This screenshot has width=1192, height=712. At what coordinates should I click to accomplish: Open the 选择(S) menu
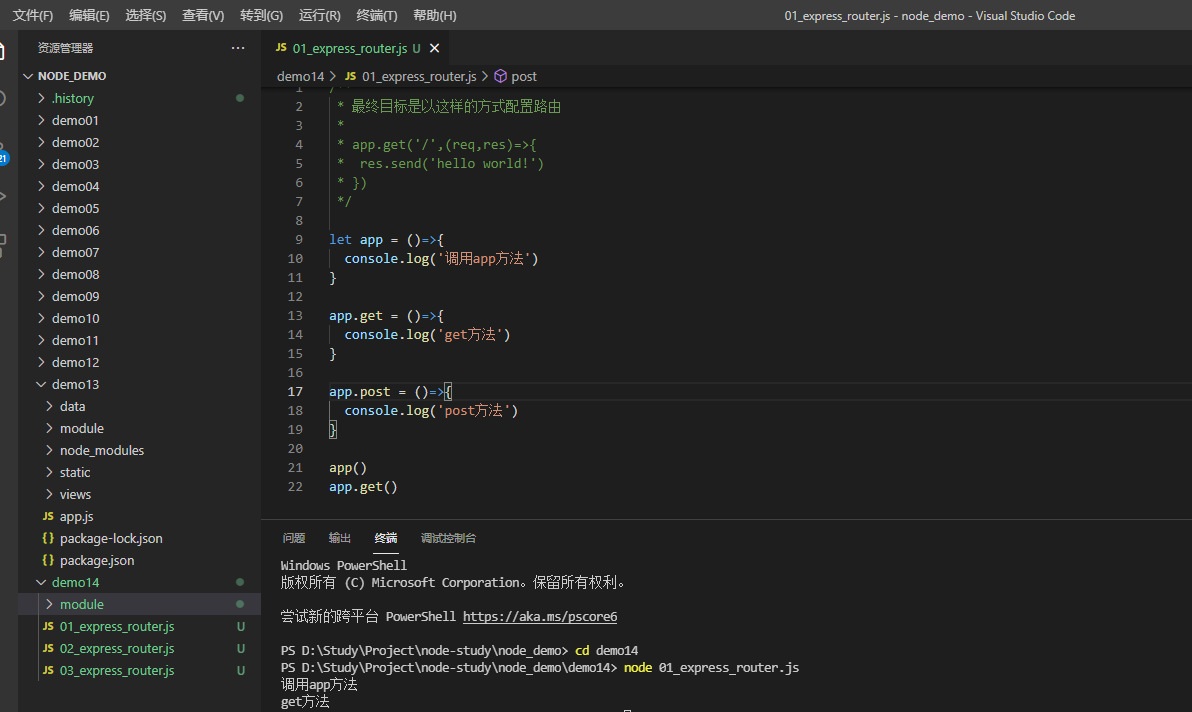145,15
